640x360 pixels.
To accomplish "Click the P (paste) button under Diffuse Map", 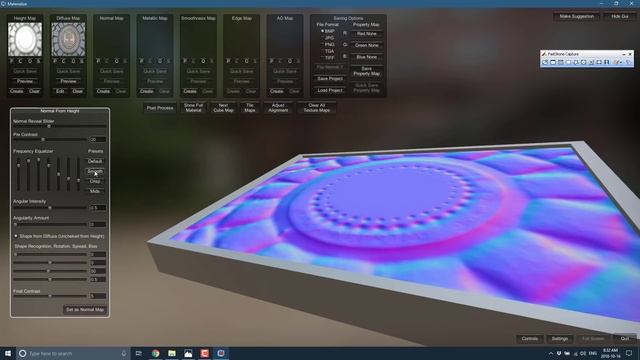I will pos(55,61).
